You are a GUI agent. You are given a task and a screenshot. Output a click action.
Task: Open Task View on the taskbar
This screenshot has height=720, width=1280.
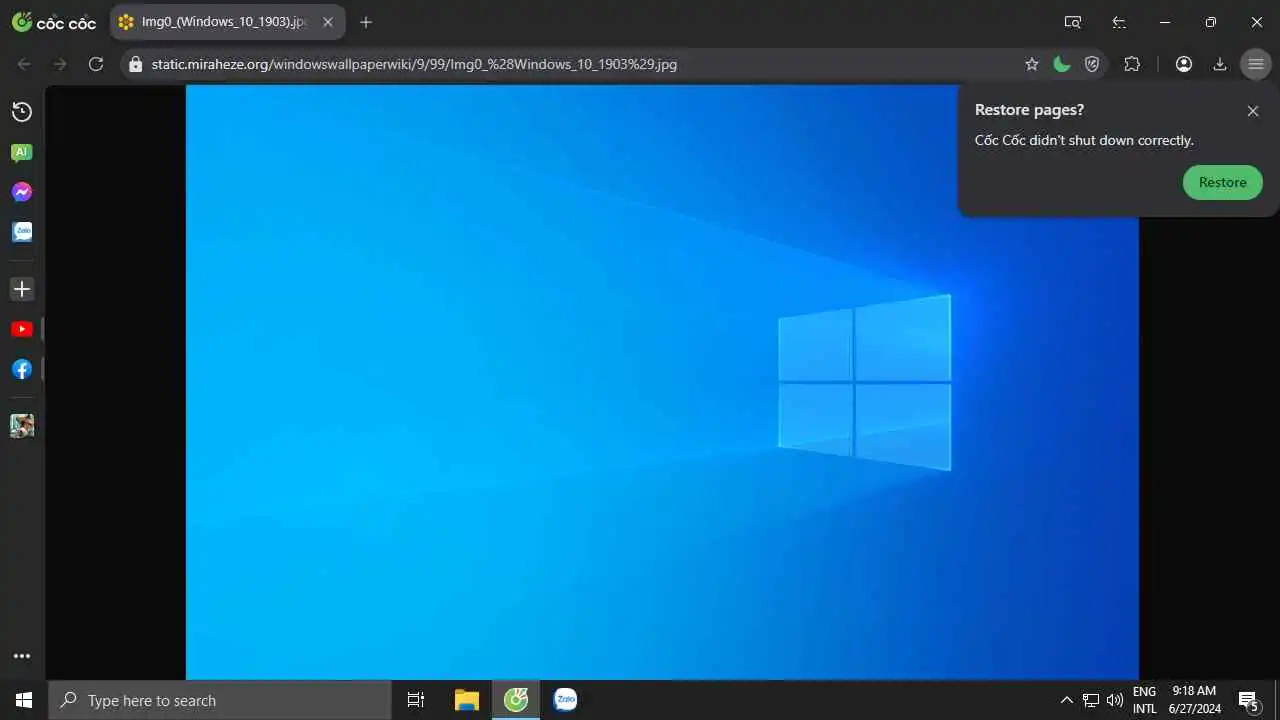[416, 700]
